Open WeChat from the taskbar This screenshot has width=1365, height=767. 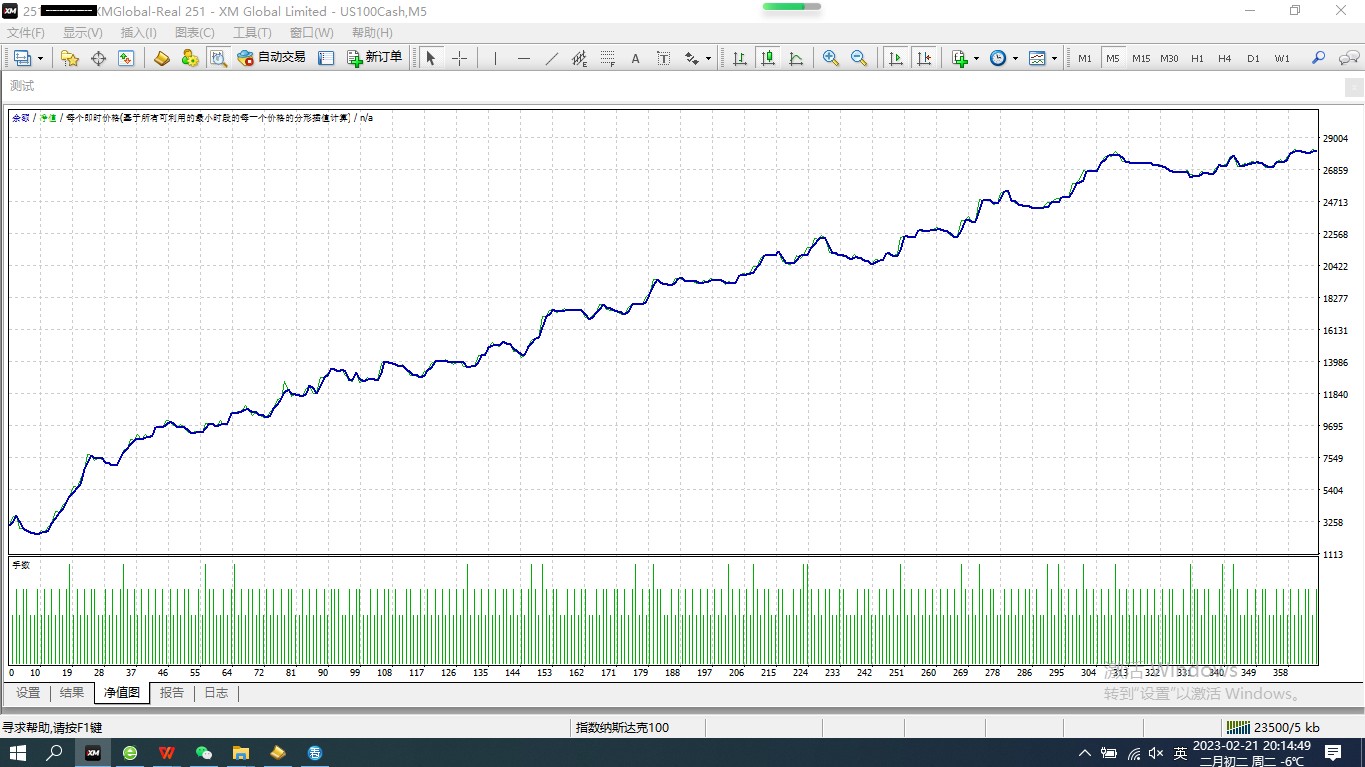(x=204, y=753)
